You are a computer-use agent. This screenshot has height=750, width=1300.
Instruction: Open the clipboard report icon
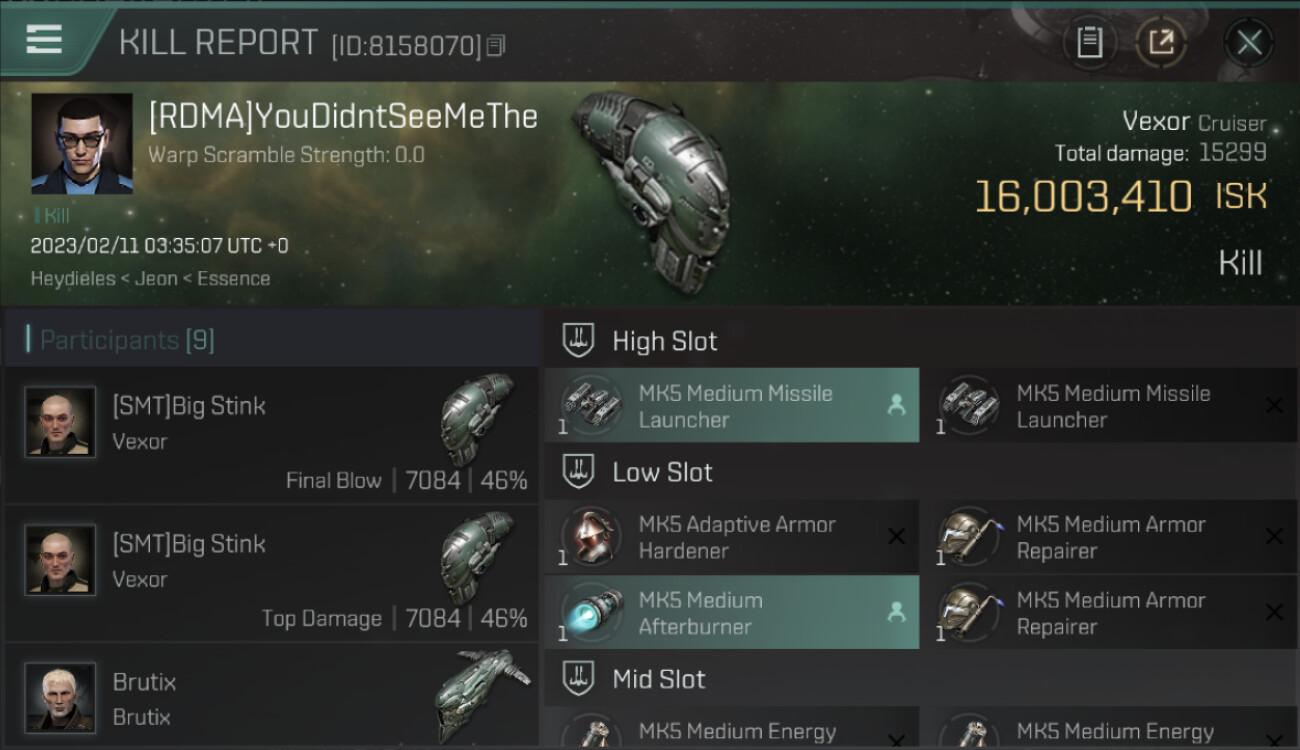1089,42
